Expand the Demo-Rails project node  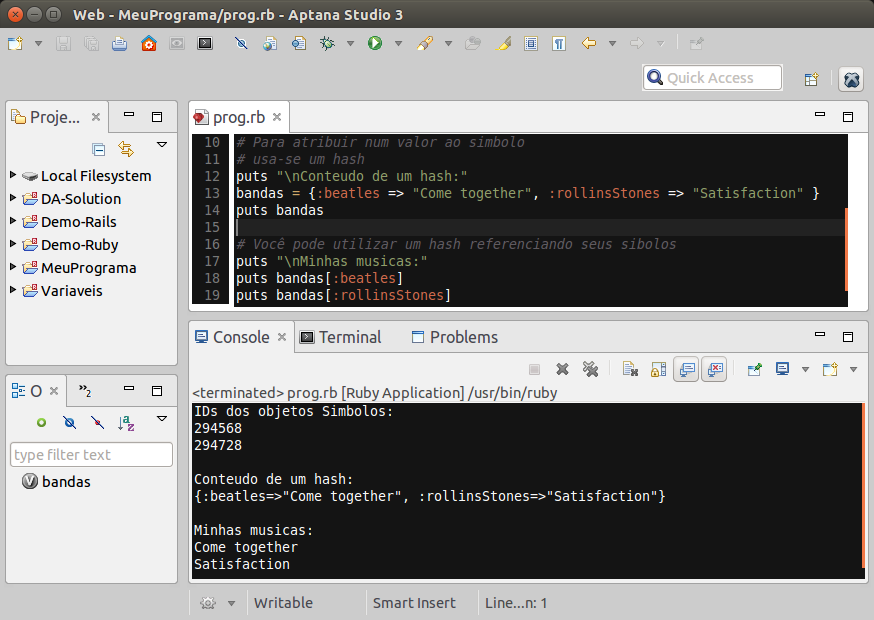[x=13, y=221]
